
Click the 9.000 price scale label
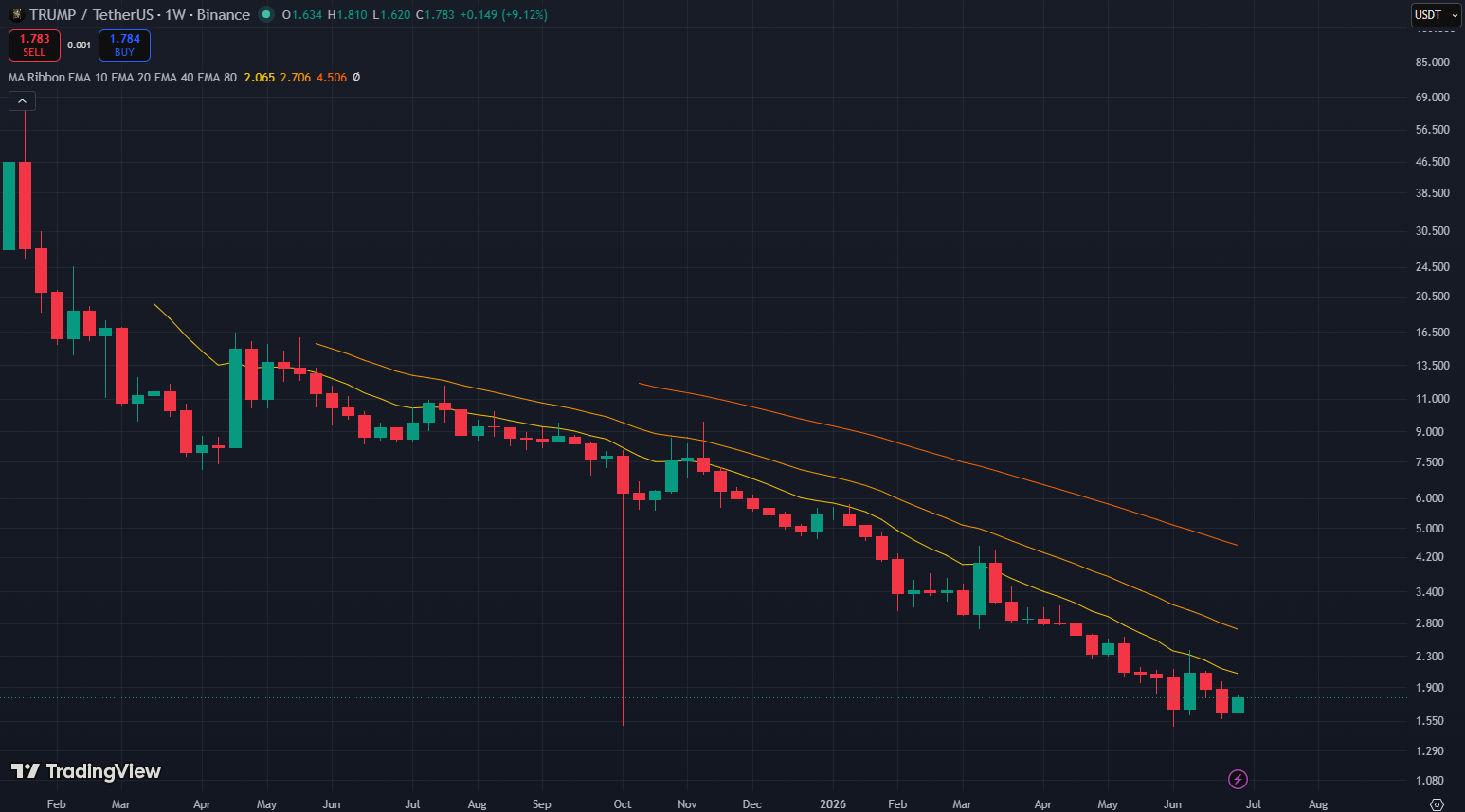1430,432
